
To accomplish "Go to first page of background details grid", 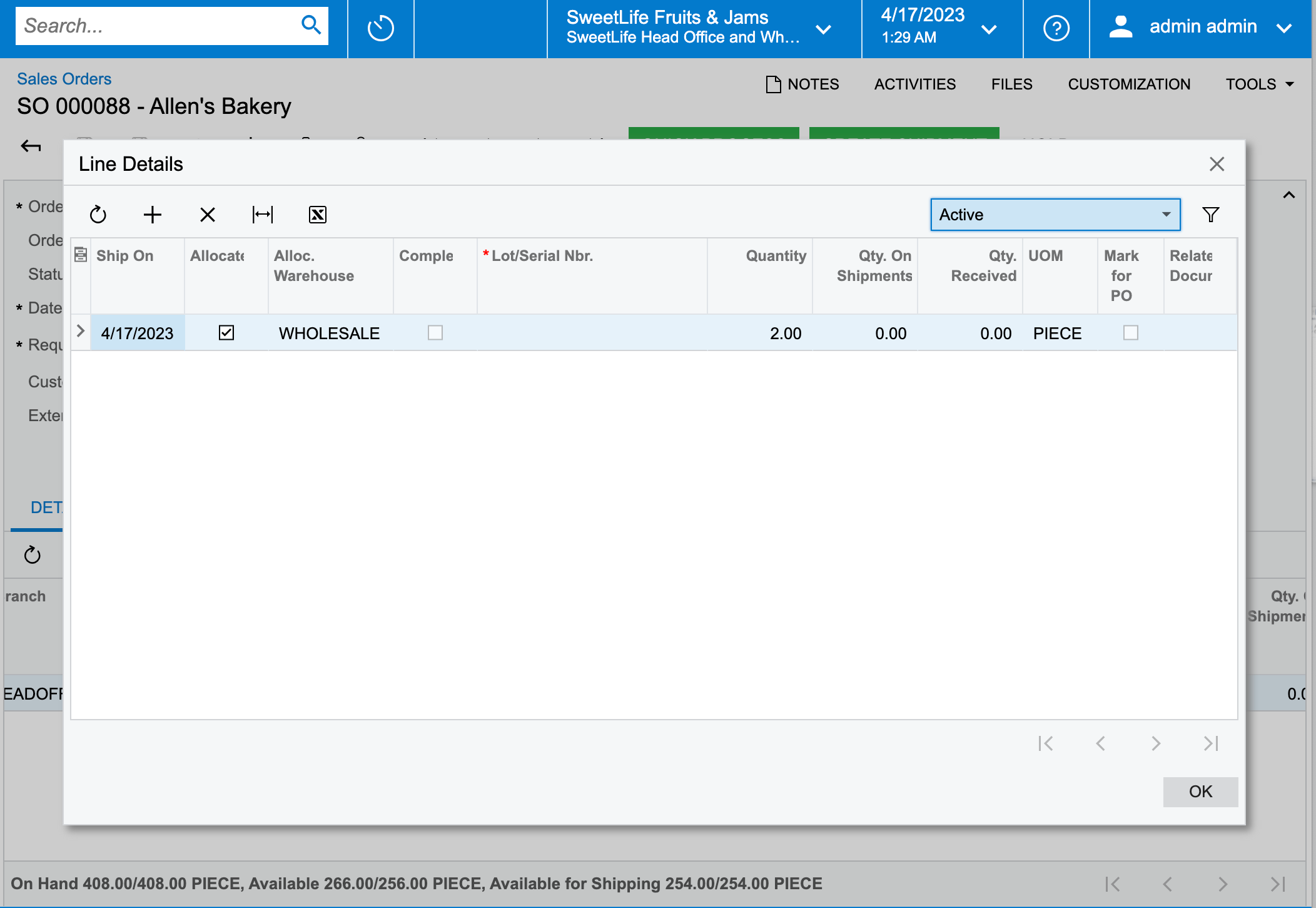I will pos(1113,884).
